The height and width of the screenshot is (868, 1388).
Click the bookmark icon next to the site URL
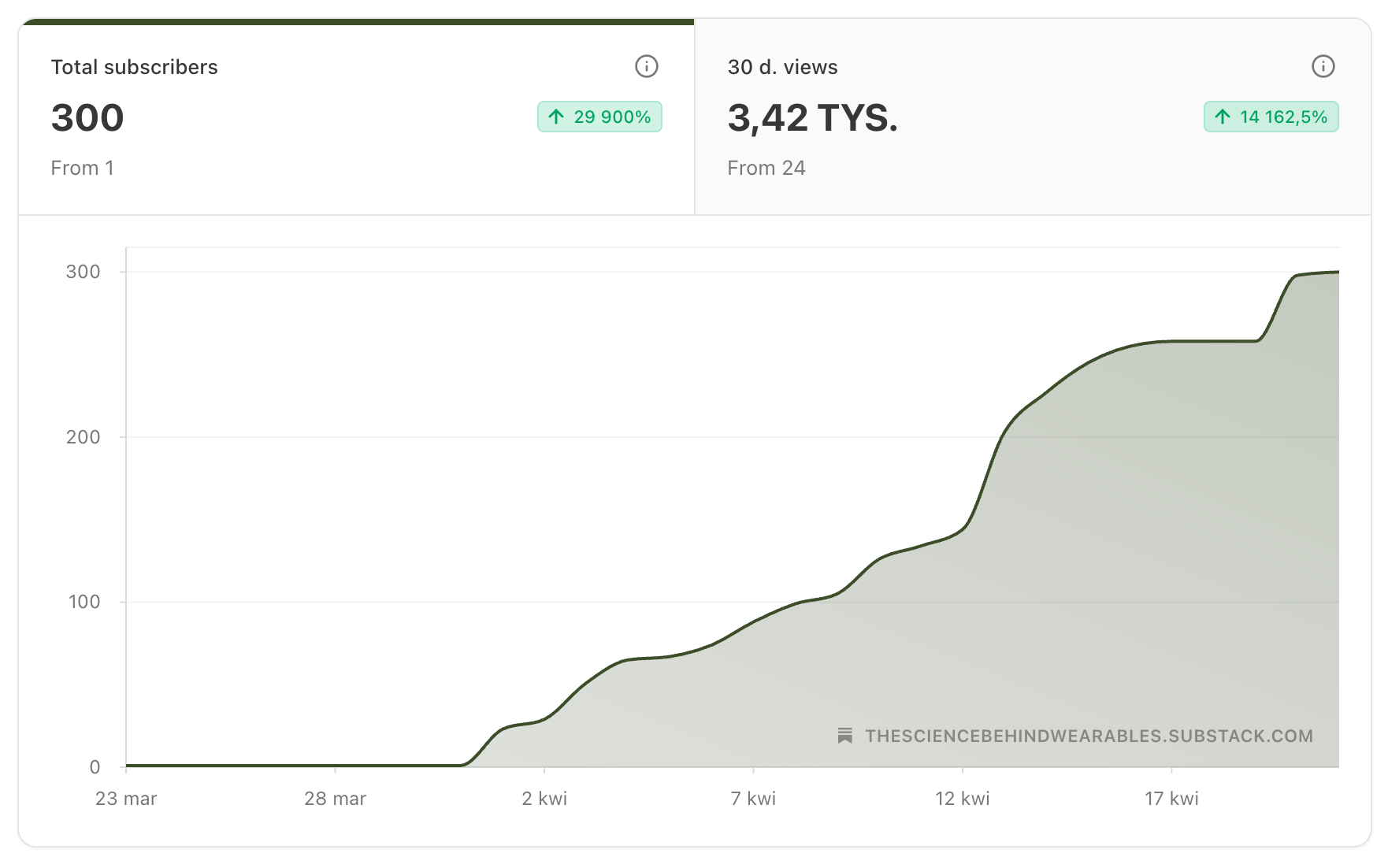pyautogui.click(x=845, y=736)
